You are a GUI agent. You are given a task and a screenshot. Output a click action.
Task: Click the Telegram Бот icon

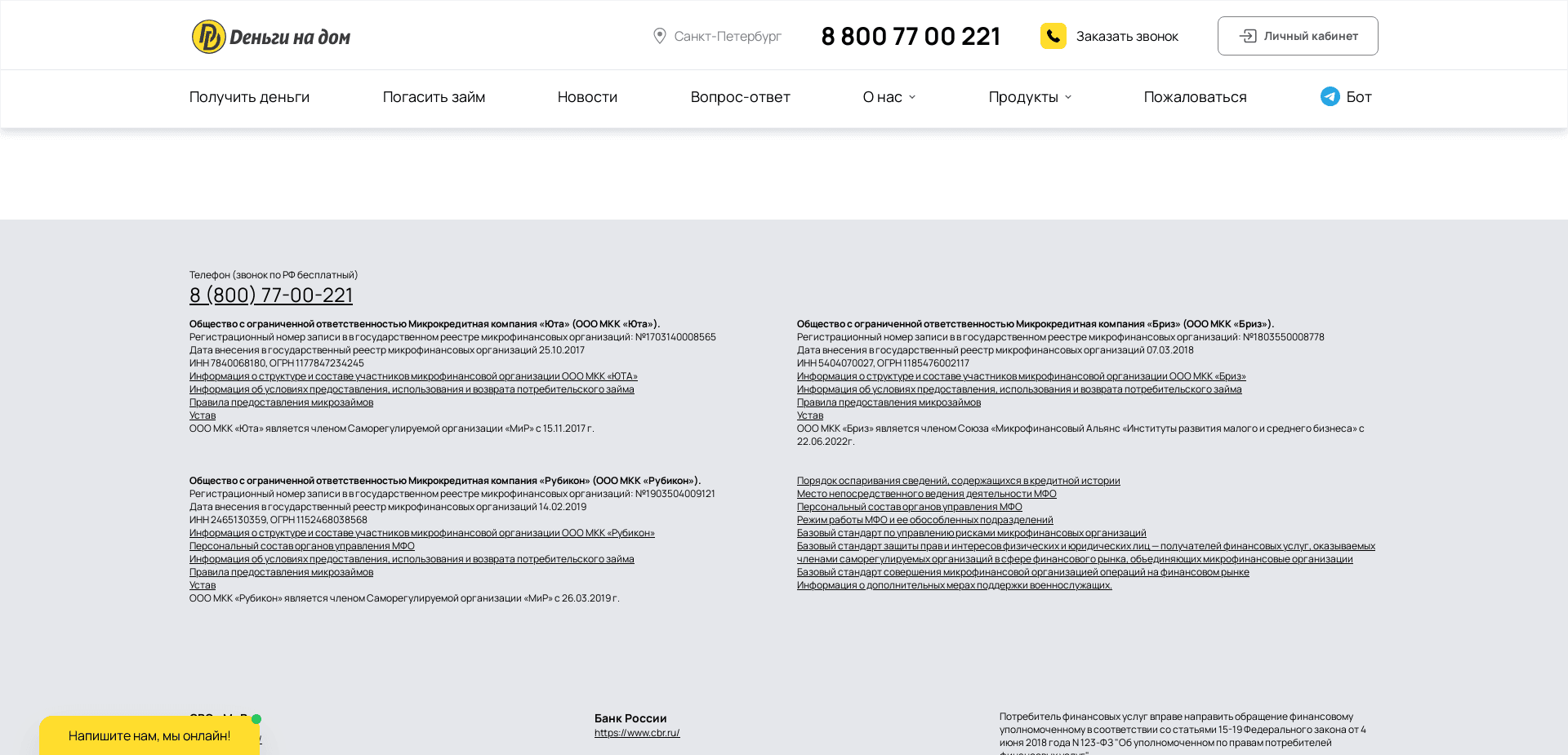pos(1330,96)
